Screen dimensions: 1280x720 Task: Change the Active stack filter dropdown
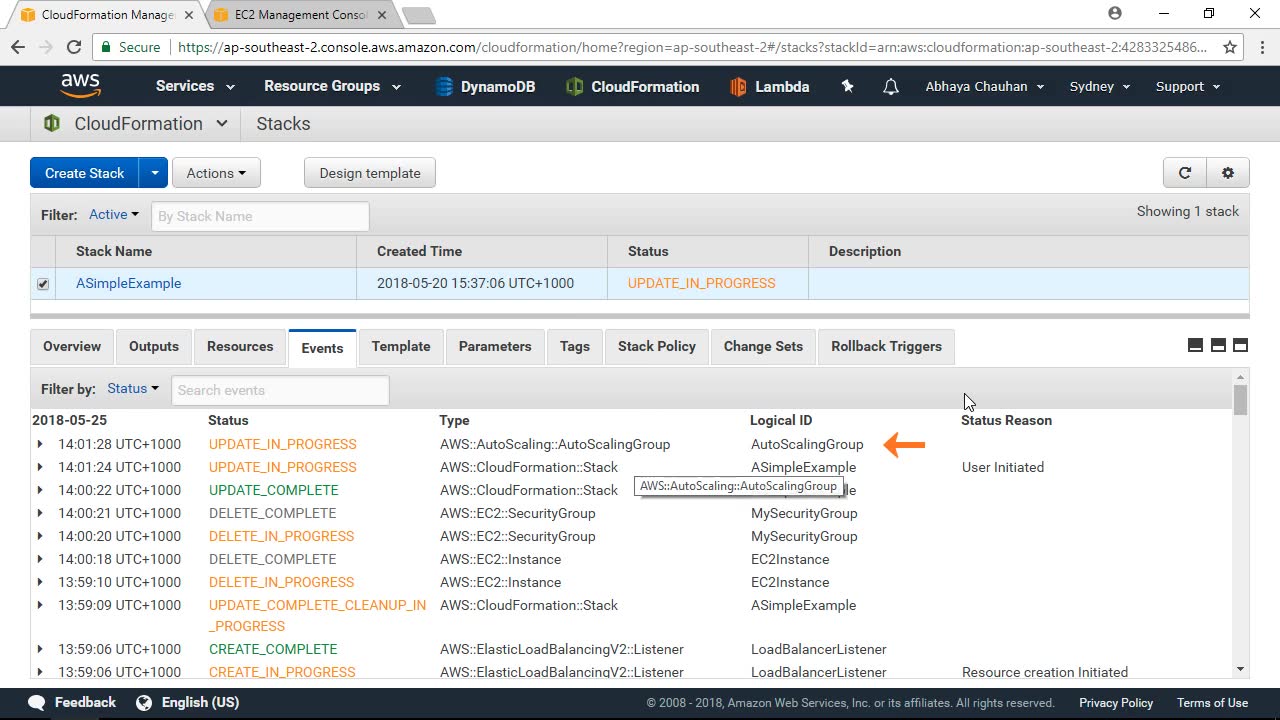point(113,214)
